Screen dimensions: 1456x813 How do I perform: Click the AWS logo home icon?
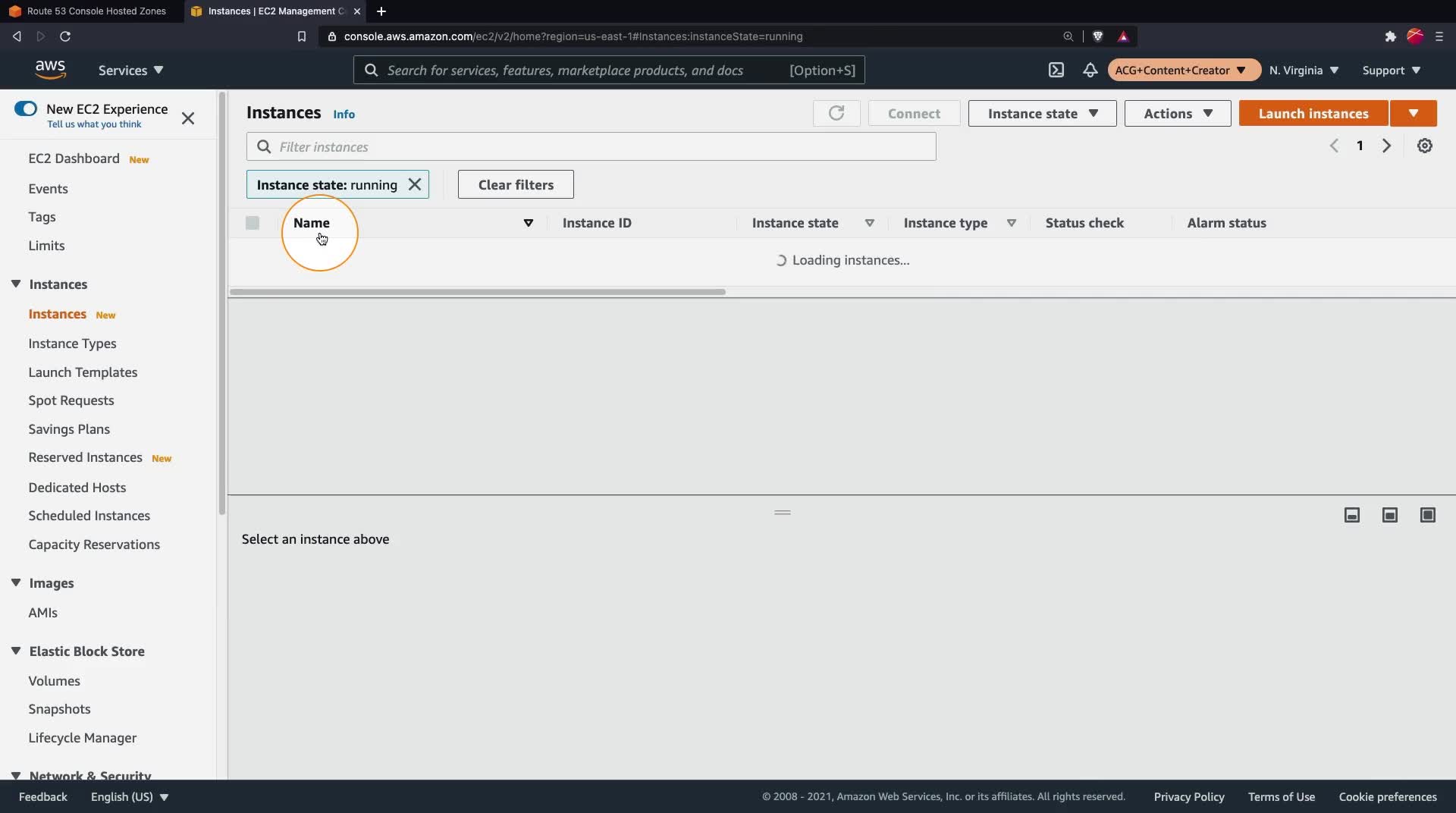coord(50,69)
